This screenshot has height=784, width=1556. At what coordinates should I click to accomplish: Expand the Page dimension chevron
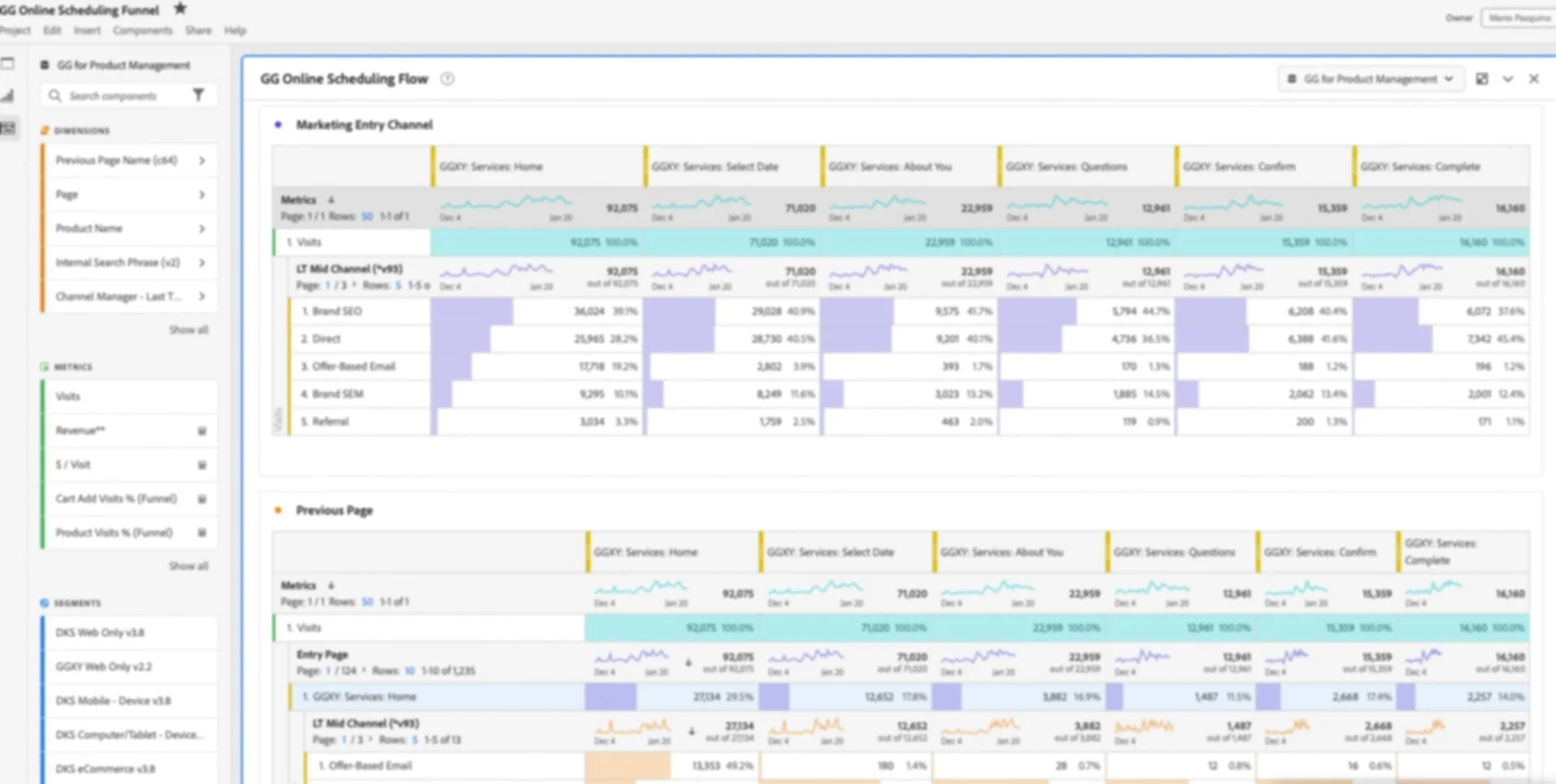(202, 195)
